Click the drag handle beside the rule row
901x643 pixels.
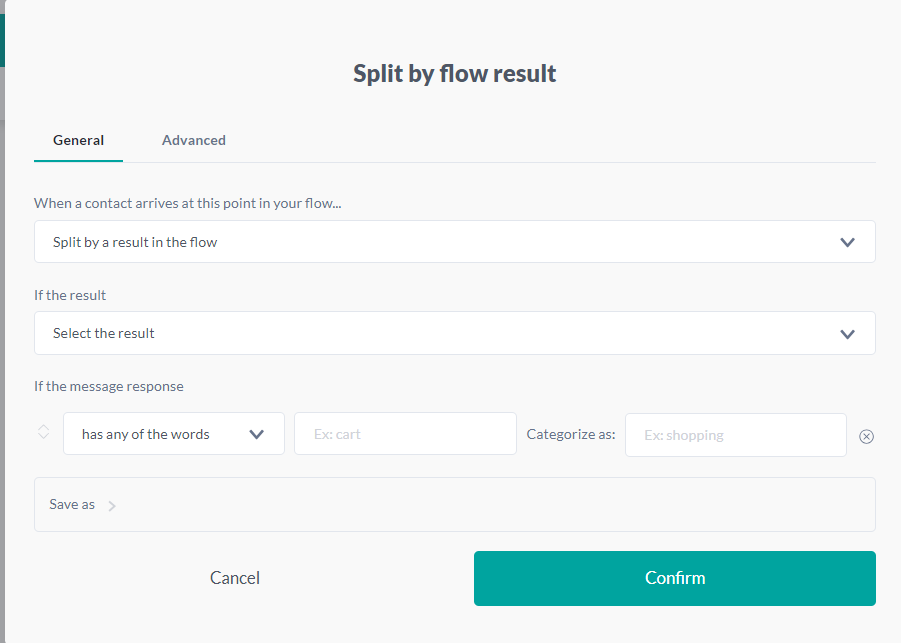pyautogui.click(x=44, y=432)
